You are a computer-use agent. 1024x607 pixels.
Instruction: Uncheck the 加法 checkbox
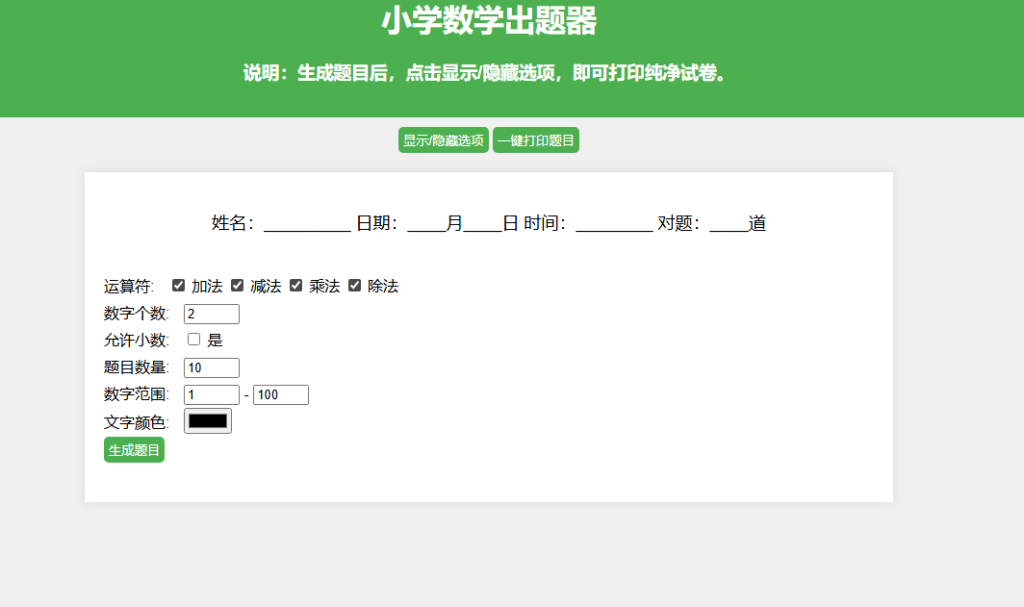[179, 286]
